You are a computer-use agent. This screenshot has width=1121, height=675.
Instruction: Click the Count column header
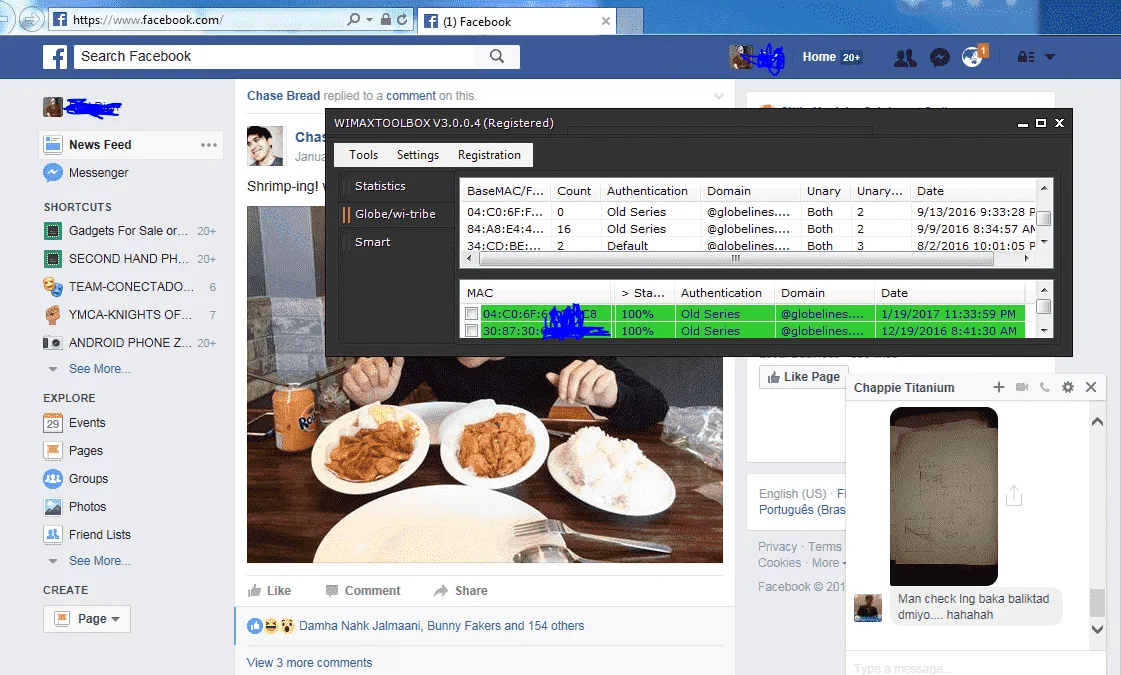click(x=574, y=191)
